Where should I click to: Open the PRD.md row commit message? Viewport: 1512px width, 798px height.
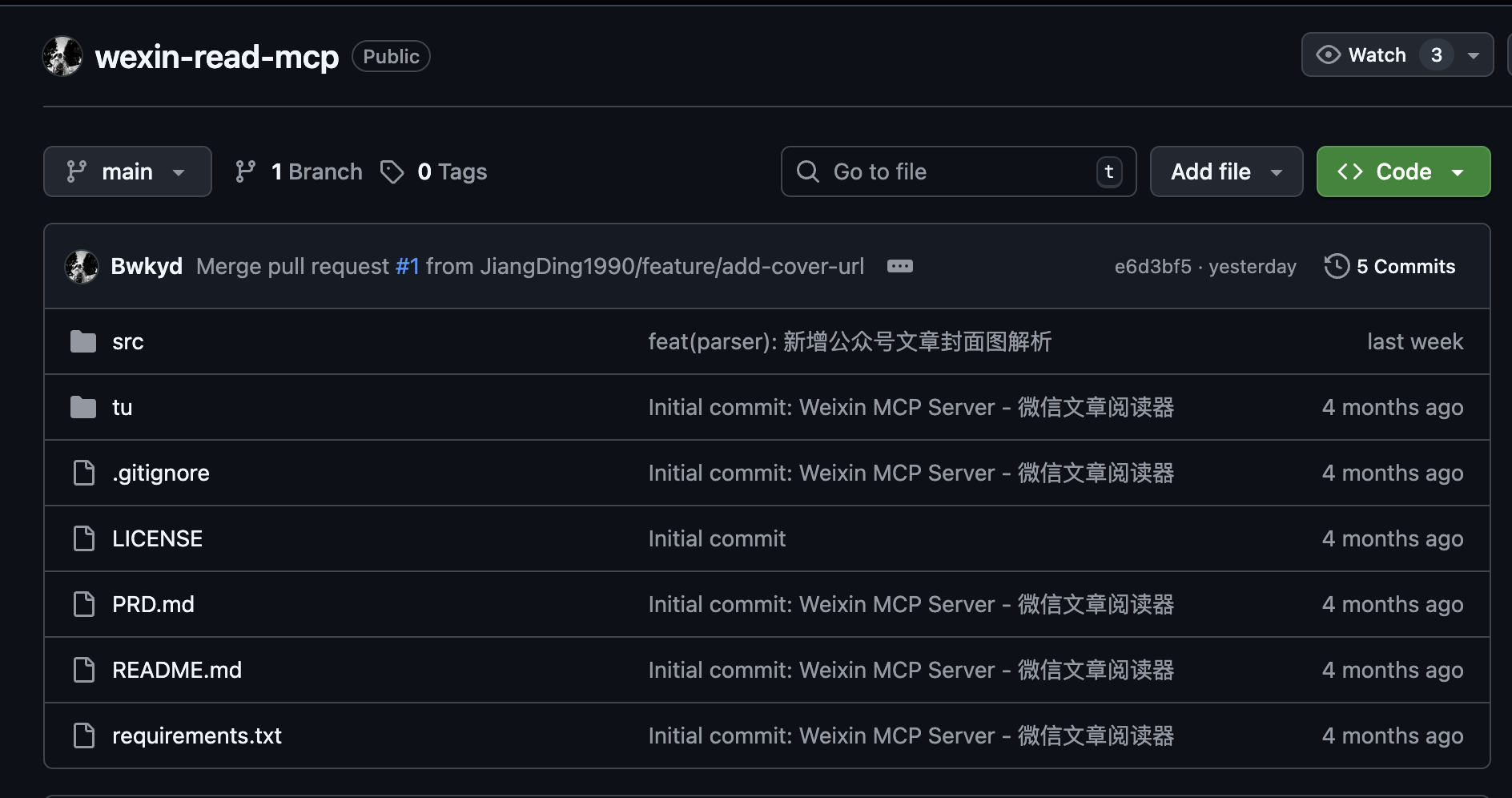911,605
